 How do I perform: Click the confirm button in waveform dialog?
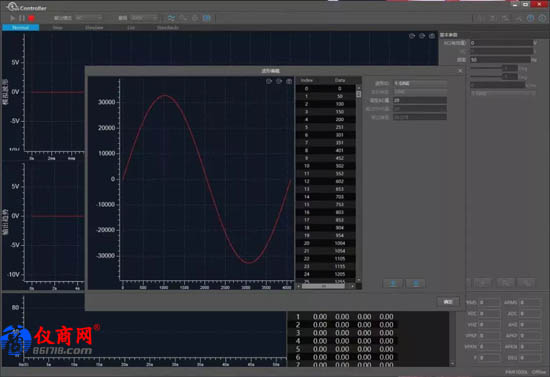pos(448,302)
